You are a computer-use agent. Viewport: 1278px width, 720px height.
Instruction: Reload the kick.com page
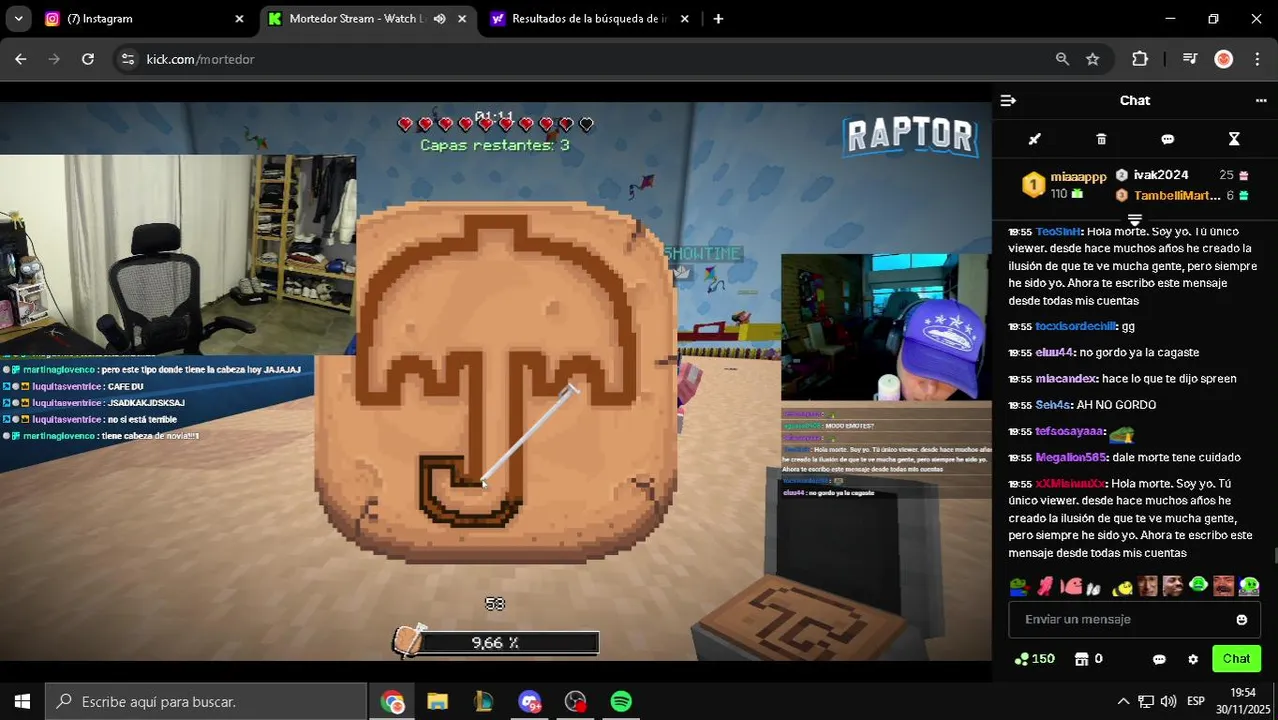pyautogui.click(x=88, y=59)
